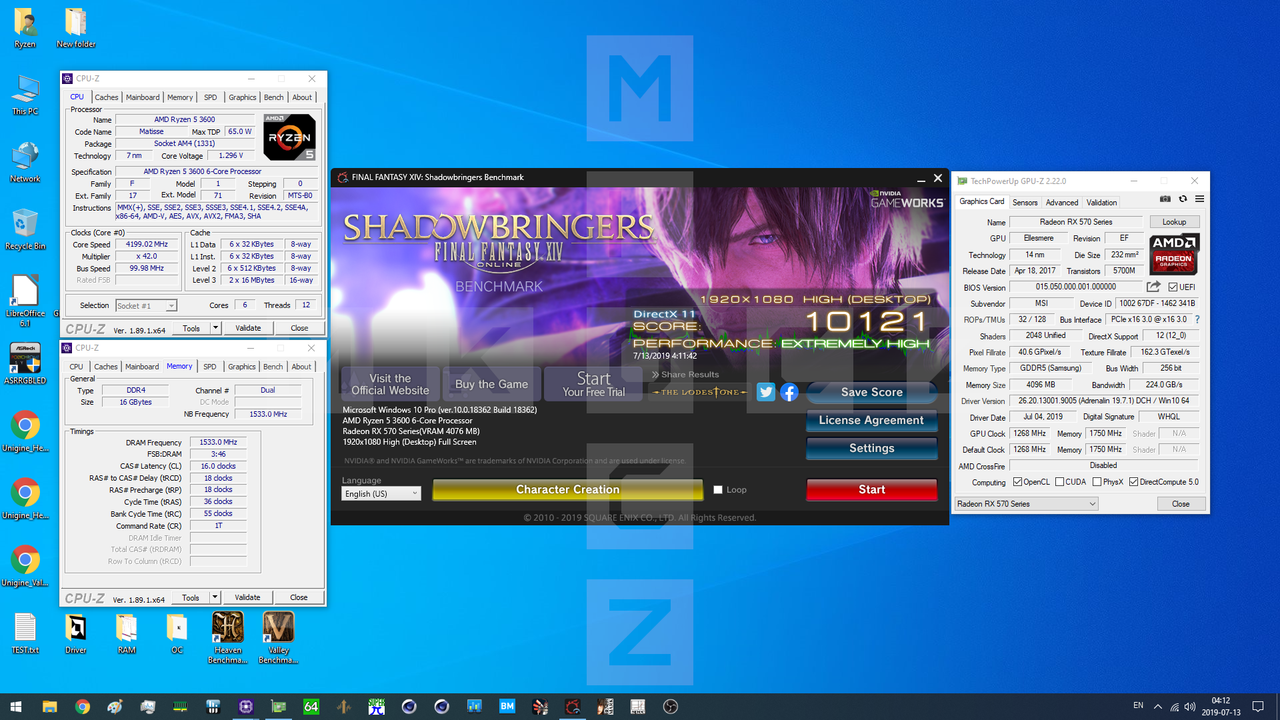
Task: Open Bench tab in bottom CPU-Z window
Action: (273, 366)
